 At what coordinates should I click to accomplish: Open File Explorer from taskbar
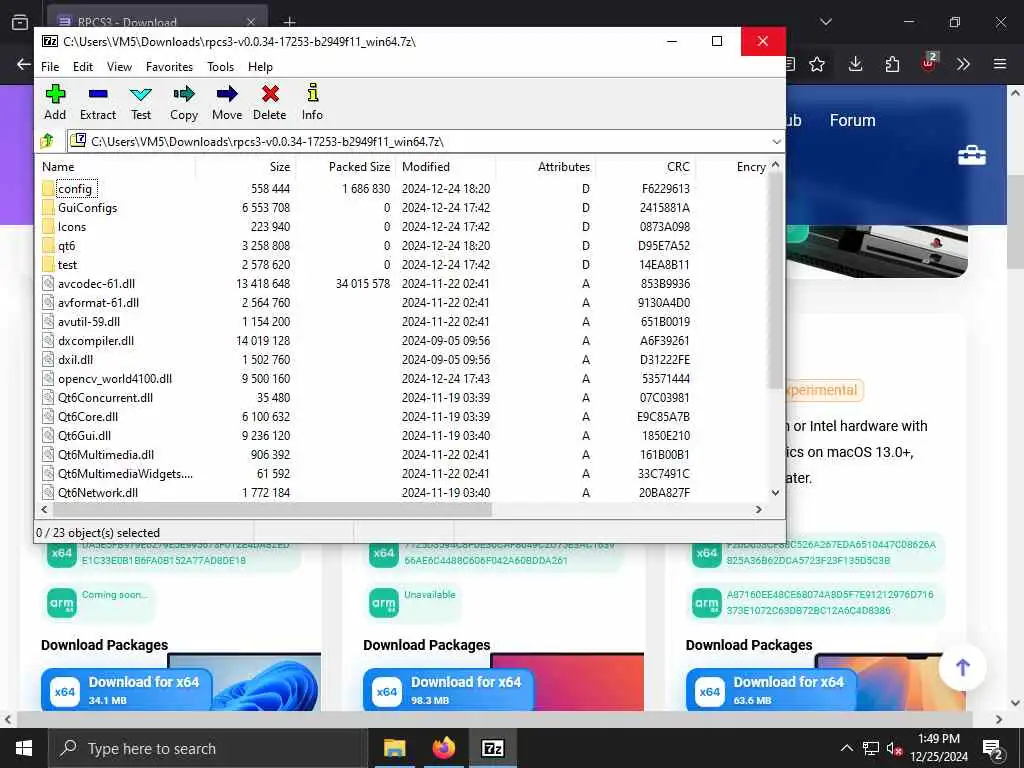394,748
